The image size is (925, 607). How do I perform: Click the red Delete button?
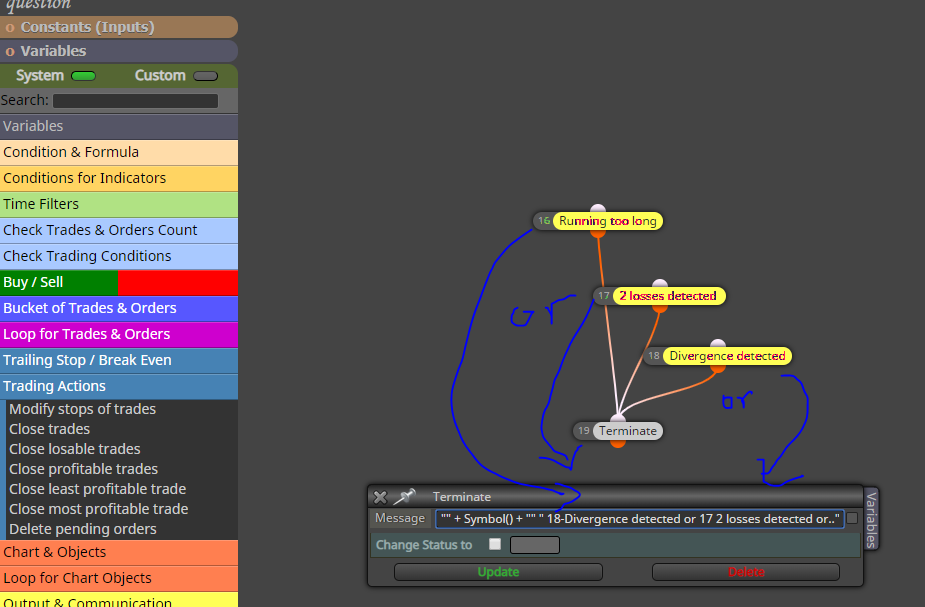pyautogui.click(x=746, y=572)
